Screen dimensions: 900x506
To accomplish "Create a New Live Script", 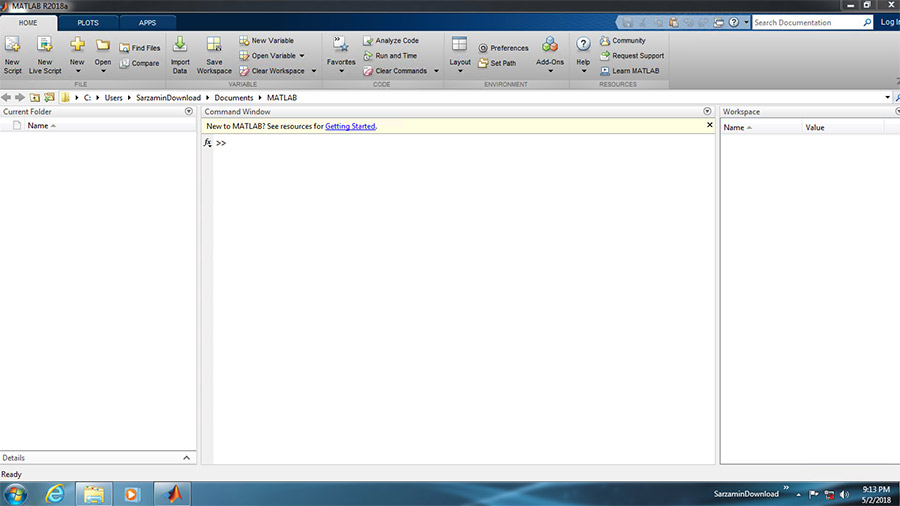I will click(x=45, y=55).
